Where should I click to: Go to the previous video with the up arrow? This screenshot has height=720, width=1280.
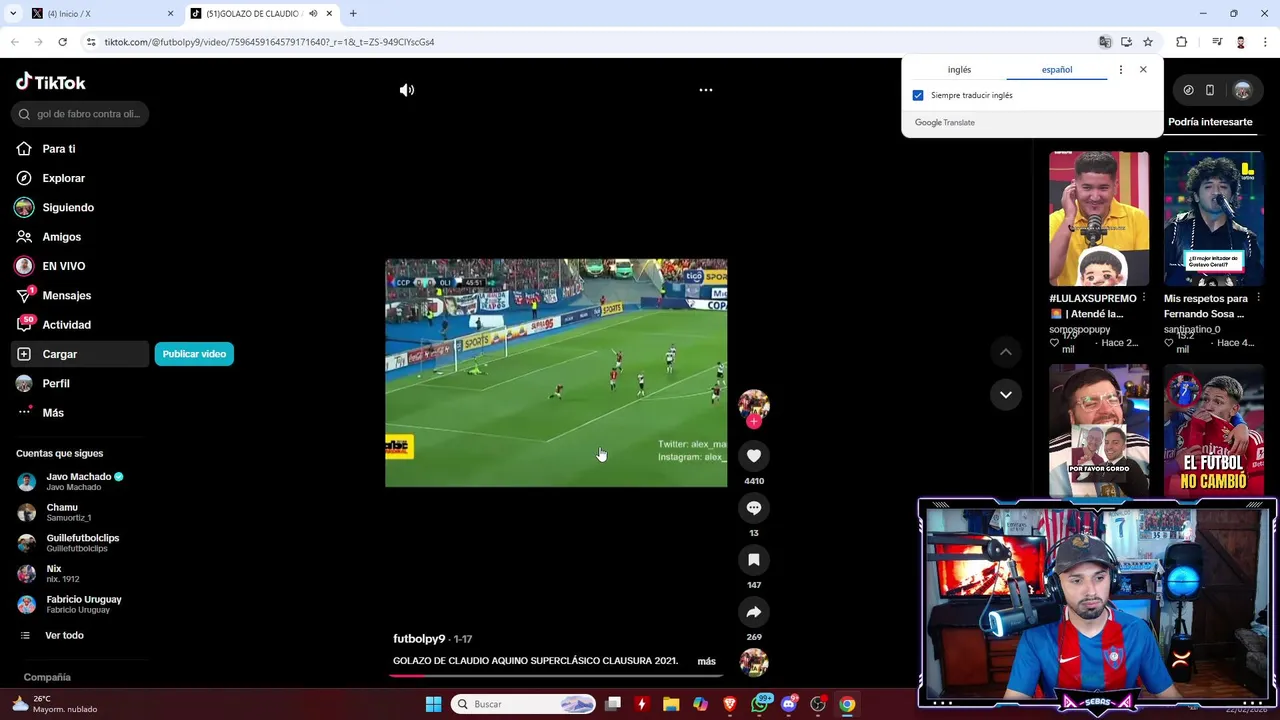tap(1006, 352)
